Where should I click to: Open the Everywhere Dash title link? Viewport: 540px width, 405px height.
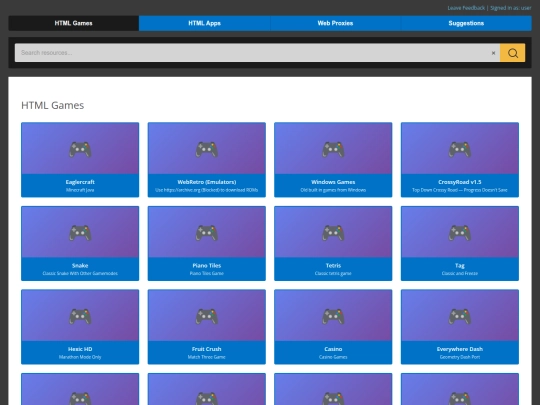pos(460,349)
